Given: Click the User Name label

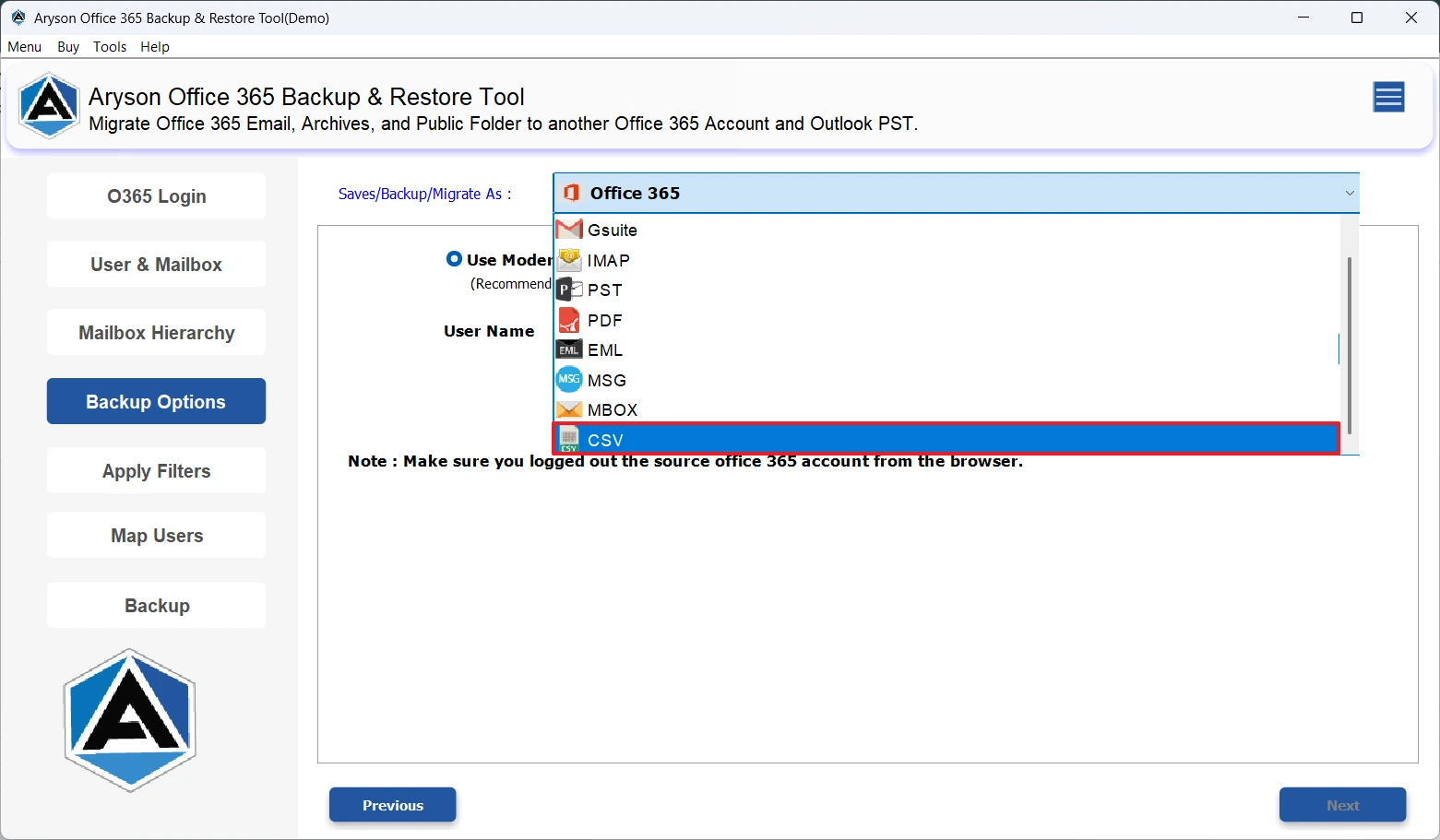Looking at the screenshot, I should tap(489, 331).
